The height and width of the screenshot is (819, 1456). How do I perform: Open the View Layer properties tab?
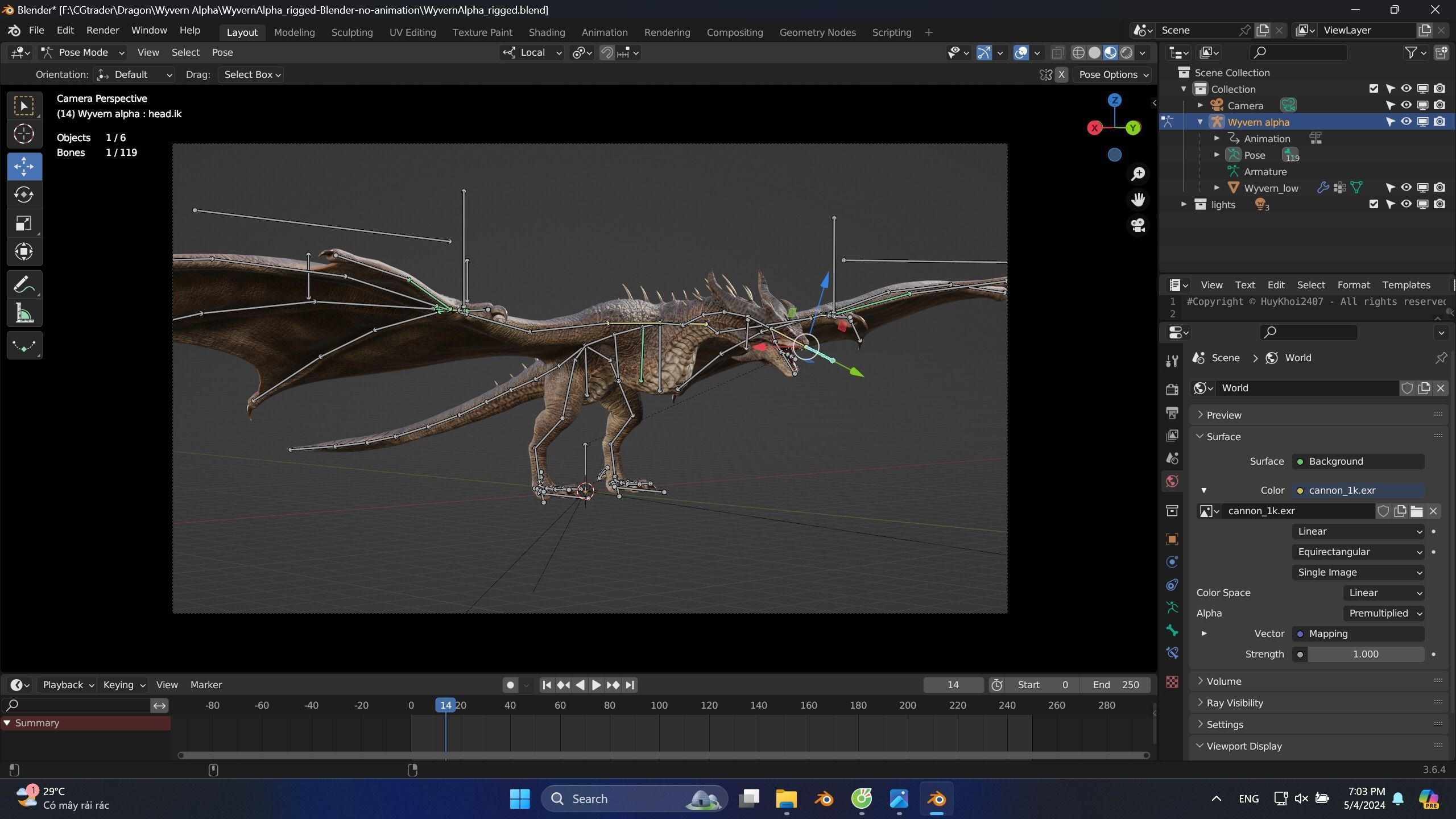pos(1172,436)
